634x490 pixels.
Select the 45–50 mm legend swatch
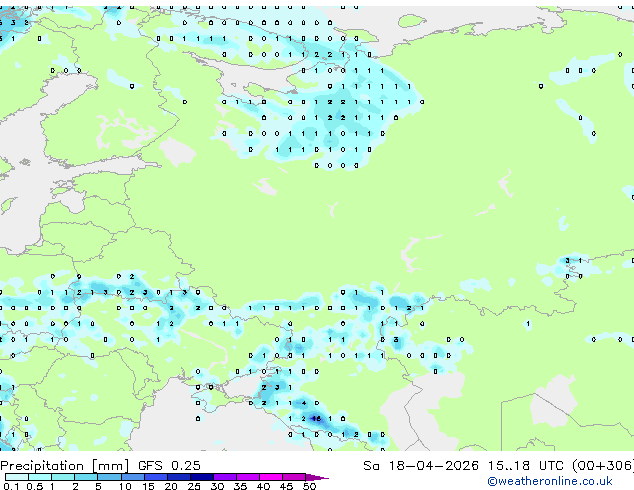click(294, 477)
